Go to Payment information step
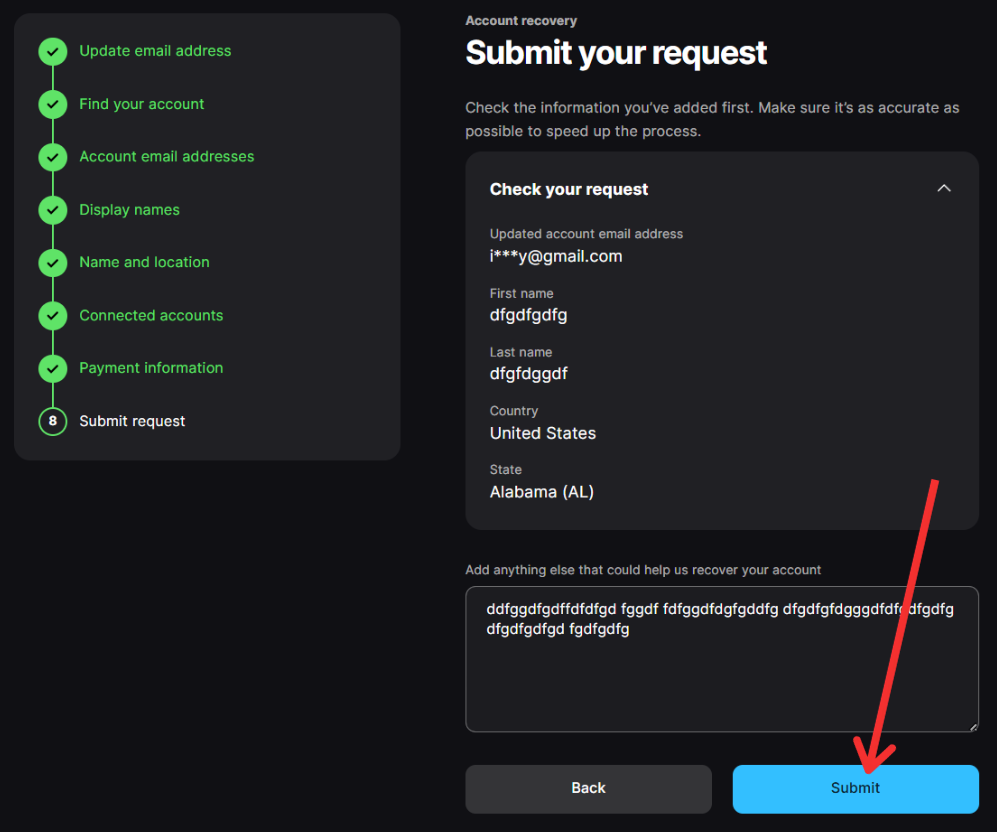Viewport: 997px width, 832px height. (x=151, y=368)
